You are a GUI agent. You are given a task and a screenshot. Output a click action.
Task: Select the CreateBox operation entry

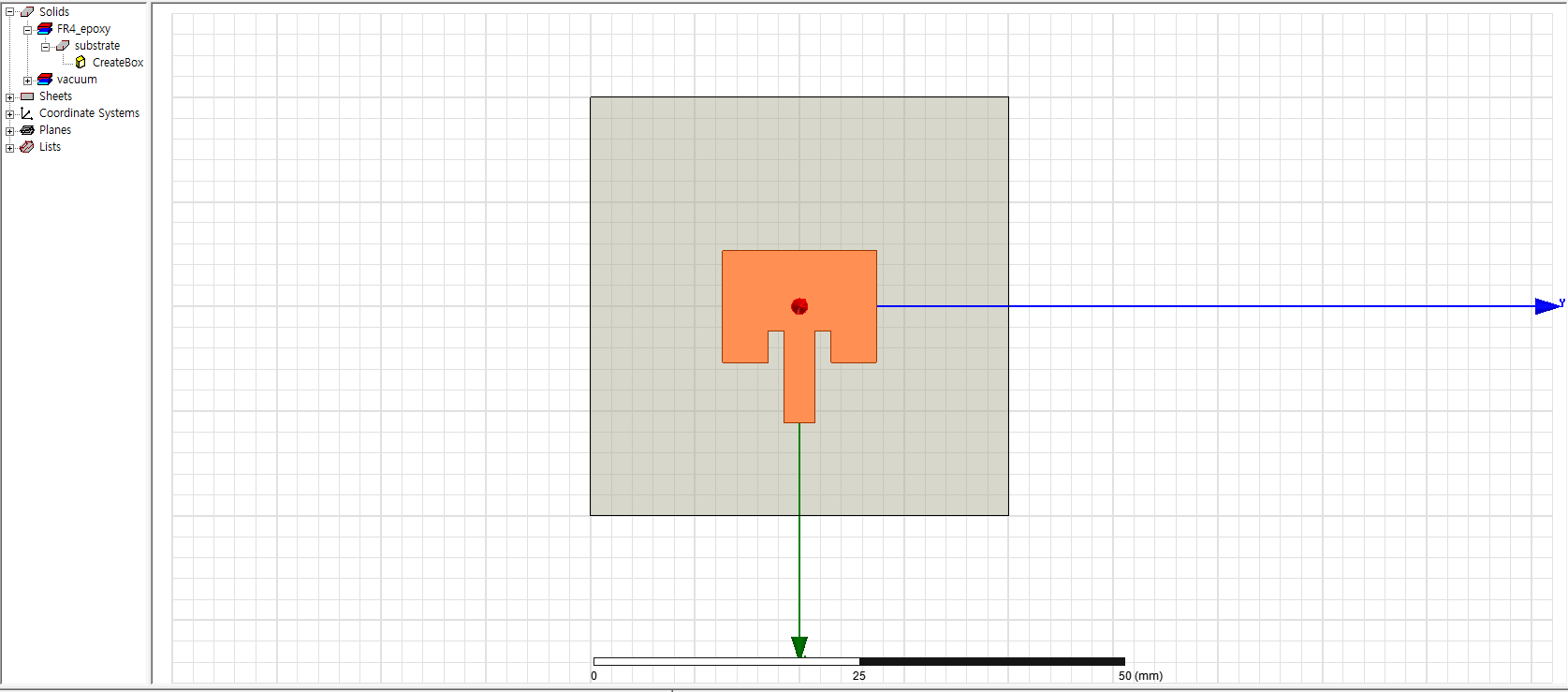pyautogui.click(x=117, y=63)
